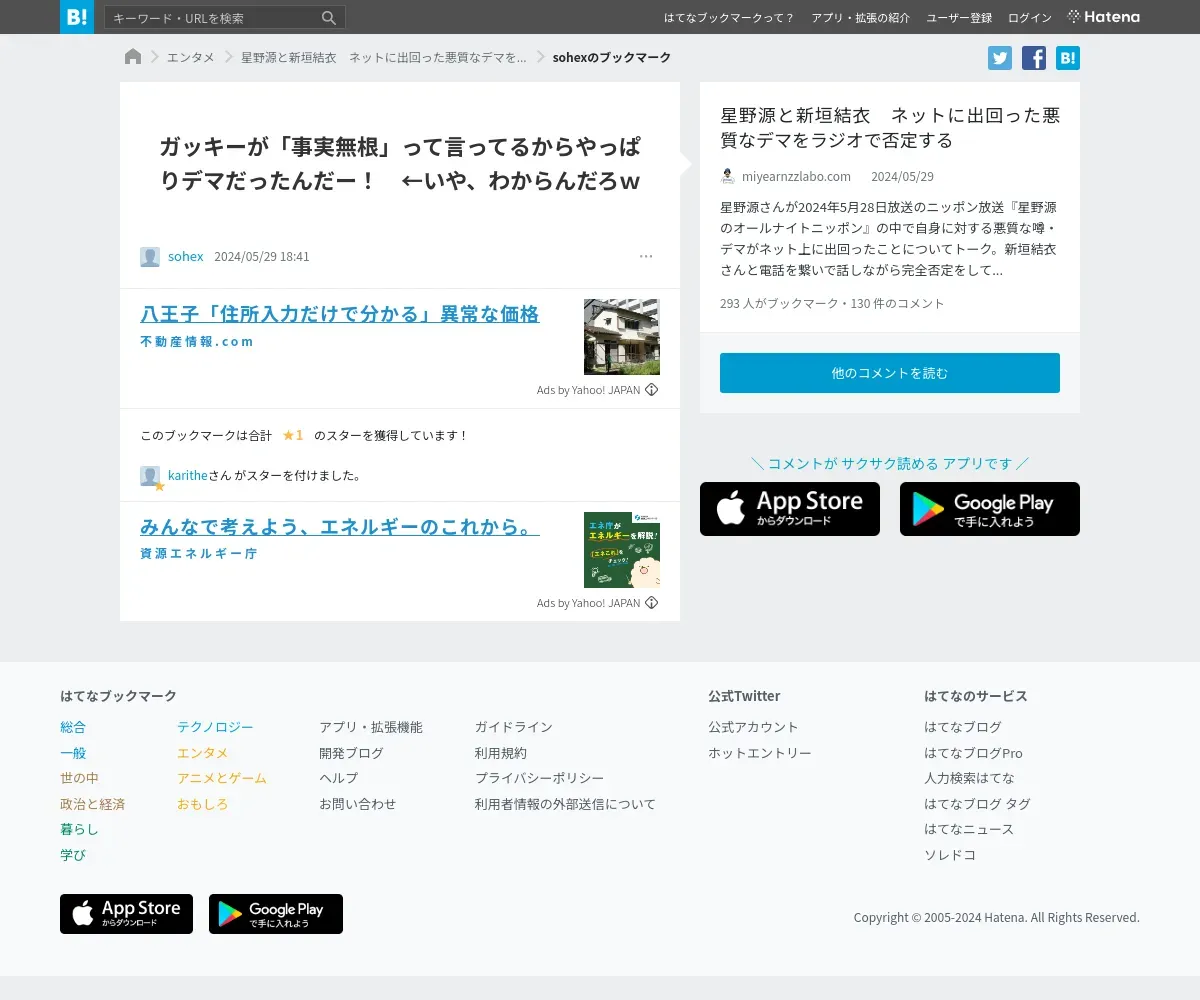This screenshot has width=1200, height=1000.
Task: Click 不動産情報.com advertiser text
Action: pyautogui.click(x=197, y=342)
